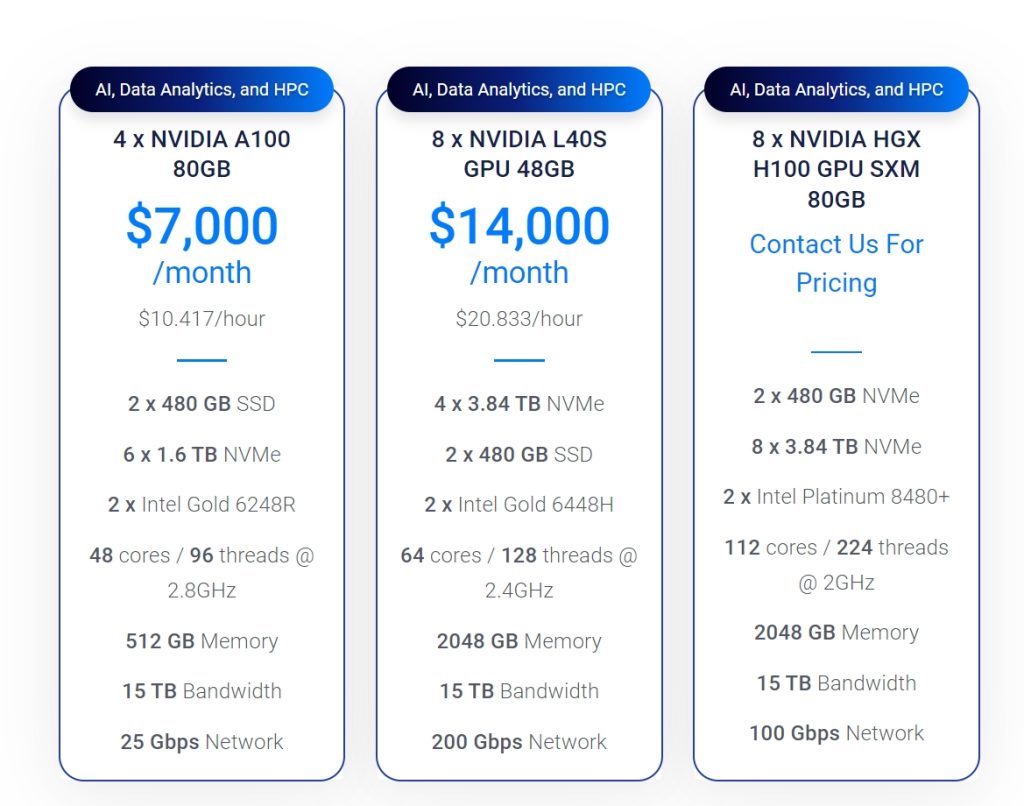Viewport: 1024px width, 806px height.
Task: Select the 8 x NVIDIA L40S GPU 48GB heading
Action: (x=519, y=153)
